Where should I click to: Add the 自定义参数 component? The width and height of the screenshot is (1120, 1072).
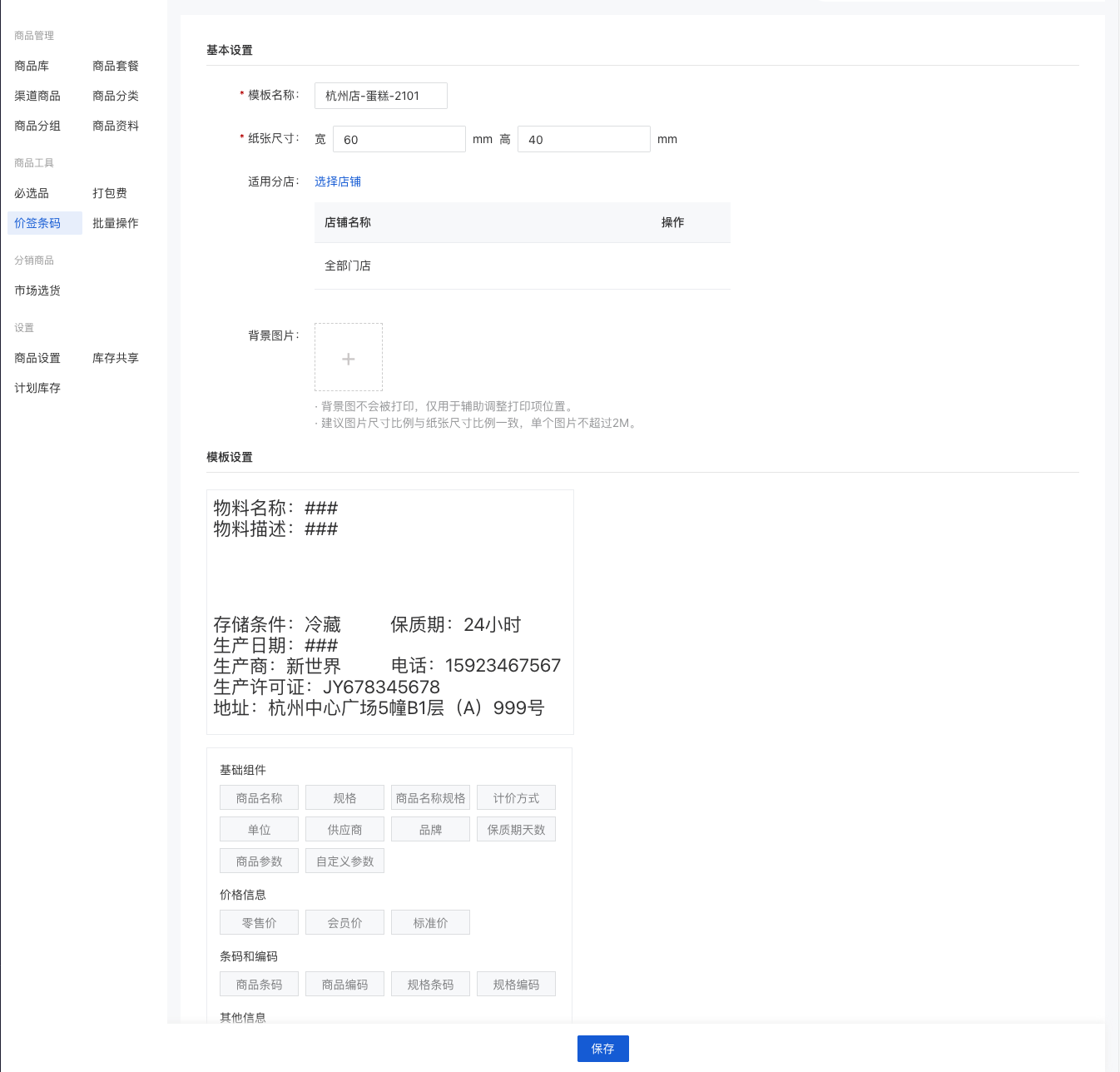[x=344, y=861]
